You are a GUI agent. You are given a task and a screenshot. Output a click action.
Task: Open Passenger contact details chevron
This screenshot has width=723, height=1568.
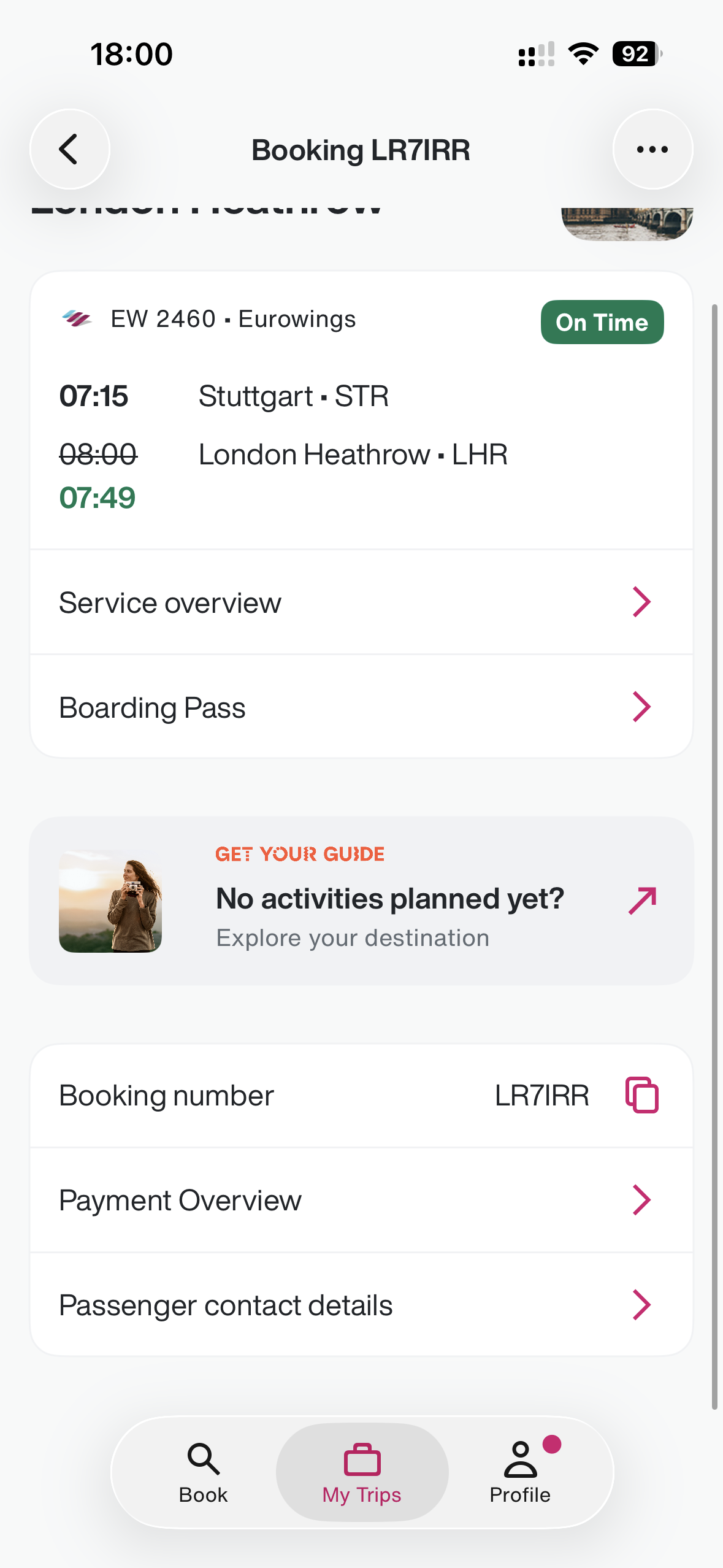tap(641, 1305)
